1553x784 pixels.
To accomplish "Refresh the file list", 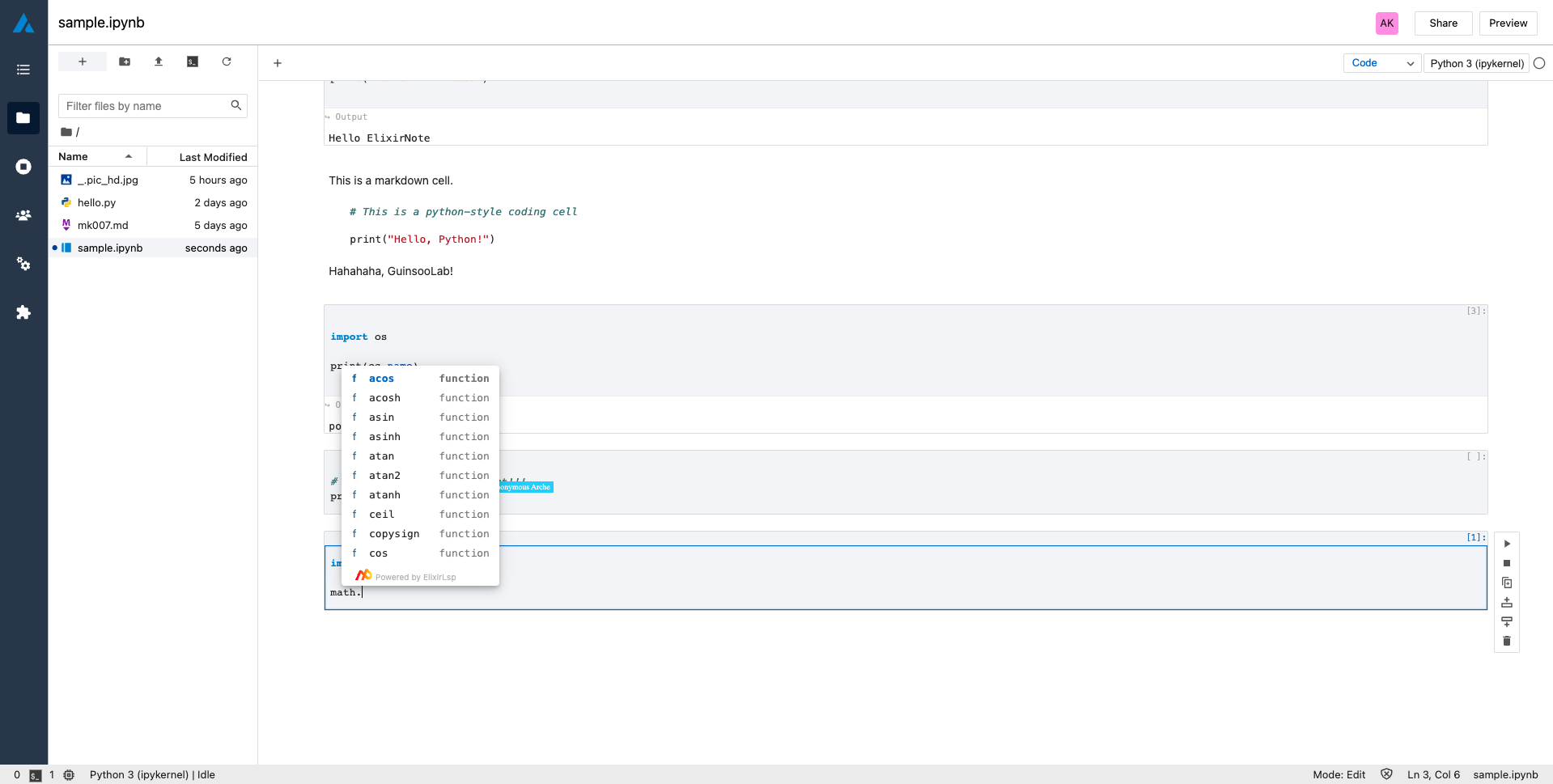I will (227, 61).
